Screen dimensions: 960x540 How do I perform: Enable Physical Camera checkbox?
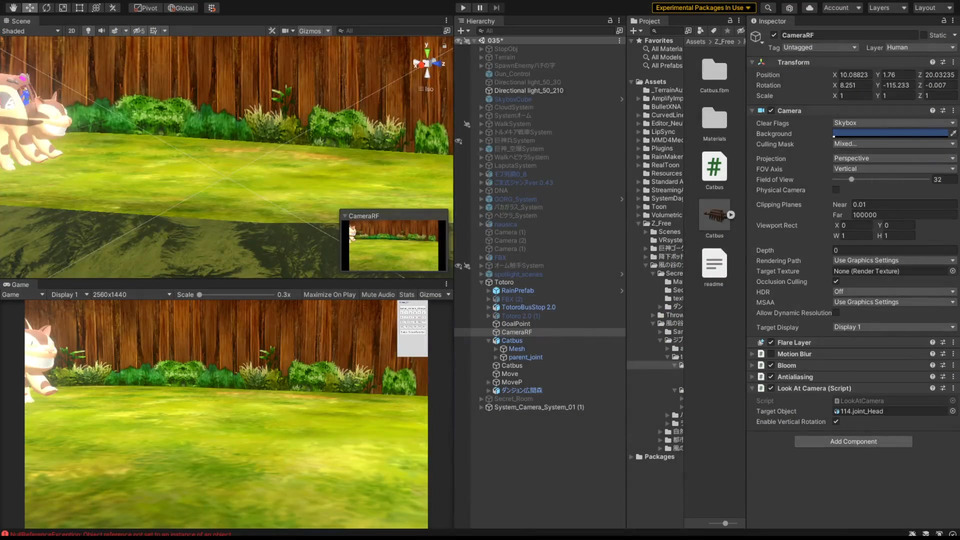(x=836, y=190)
